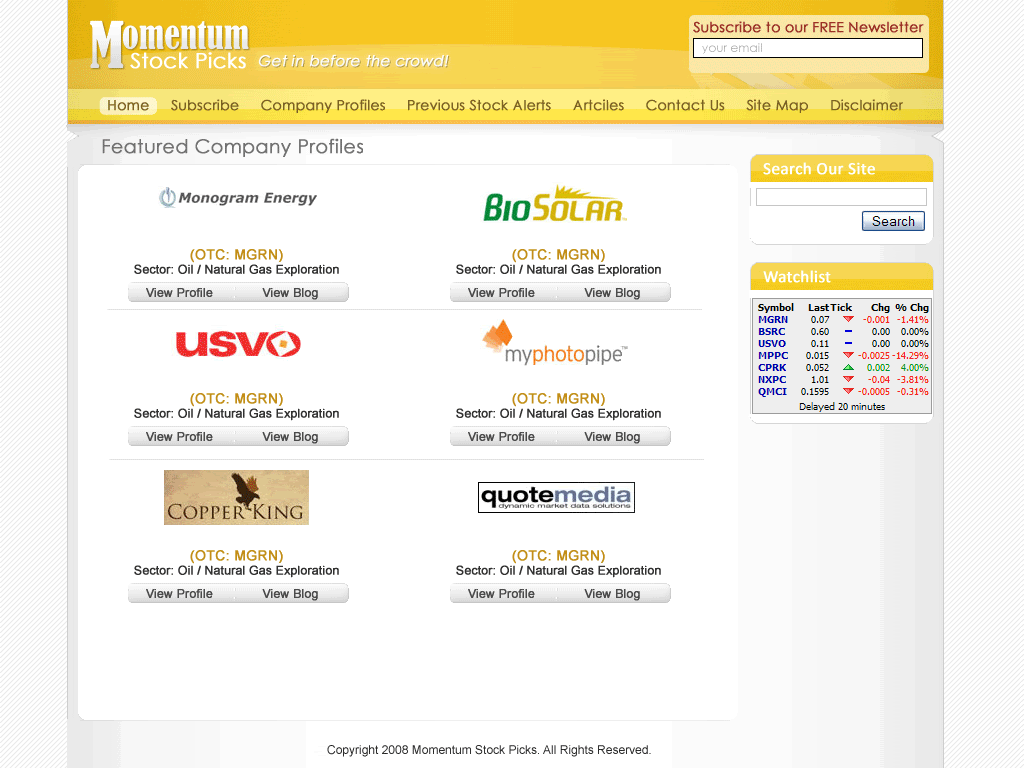View Profile for quotemedia
Screen dimensions: 1024x768
pyautogui.click(x=502, y=594)
